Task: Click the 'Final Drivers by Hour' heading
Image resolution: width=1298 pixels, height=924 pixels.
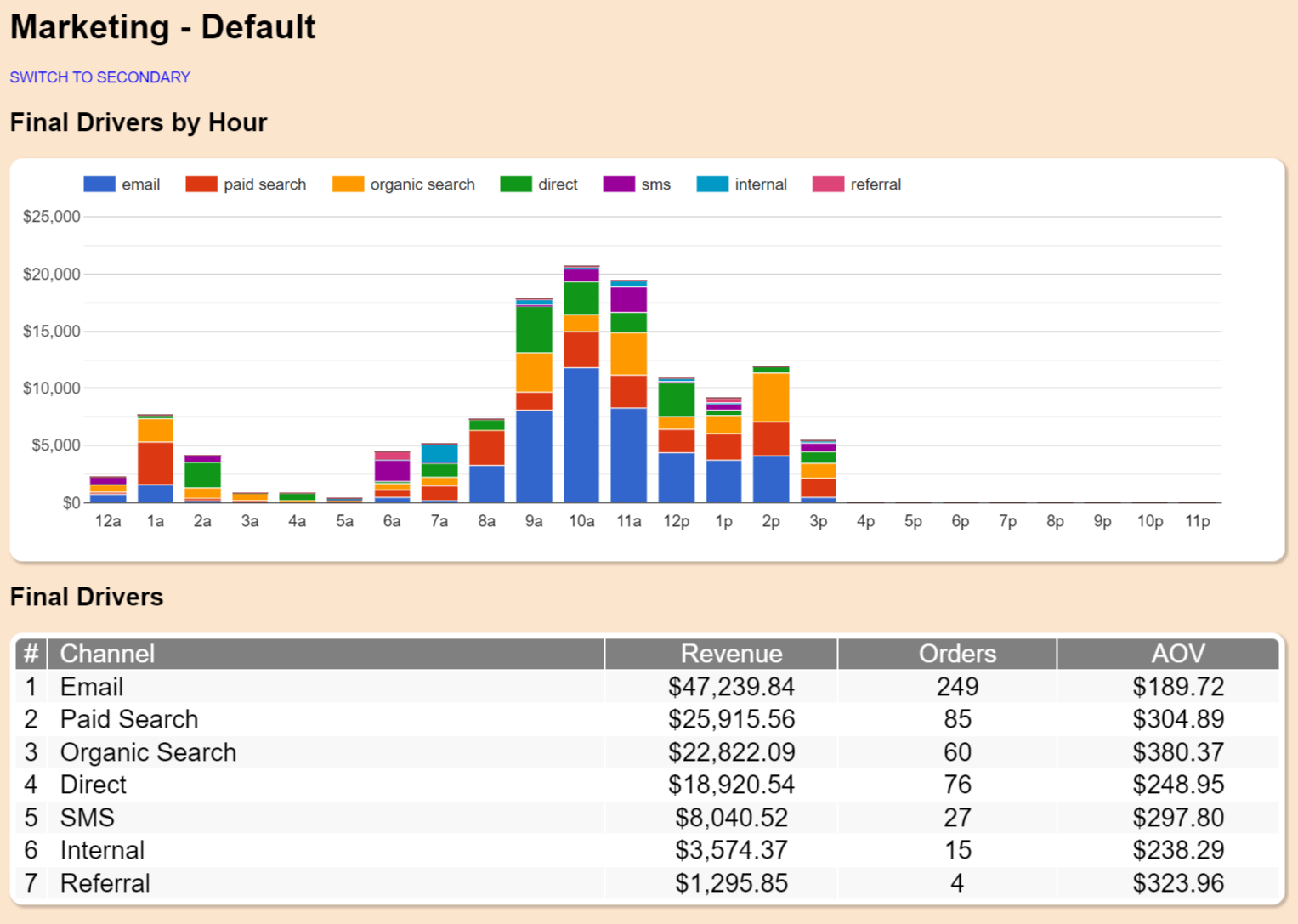Action: pyautogui.click(x=139, y=122)
